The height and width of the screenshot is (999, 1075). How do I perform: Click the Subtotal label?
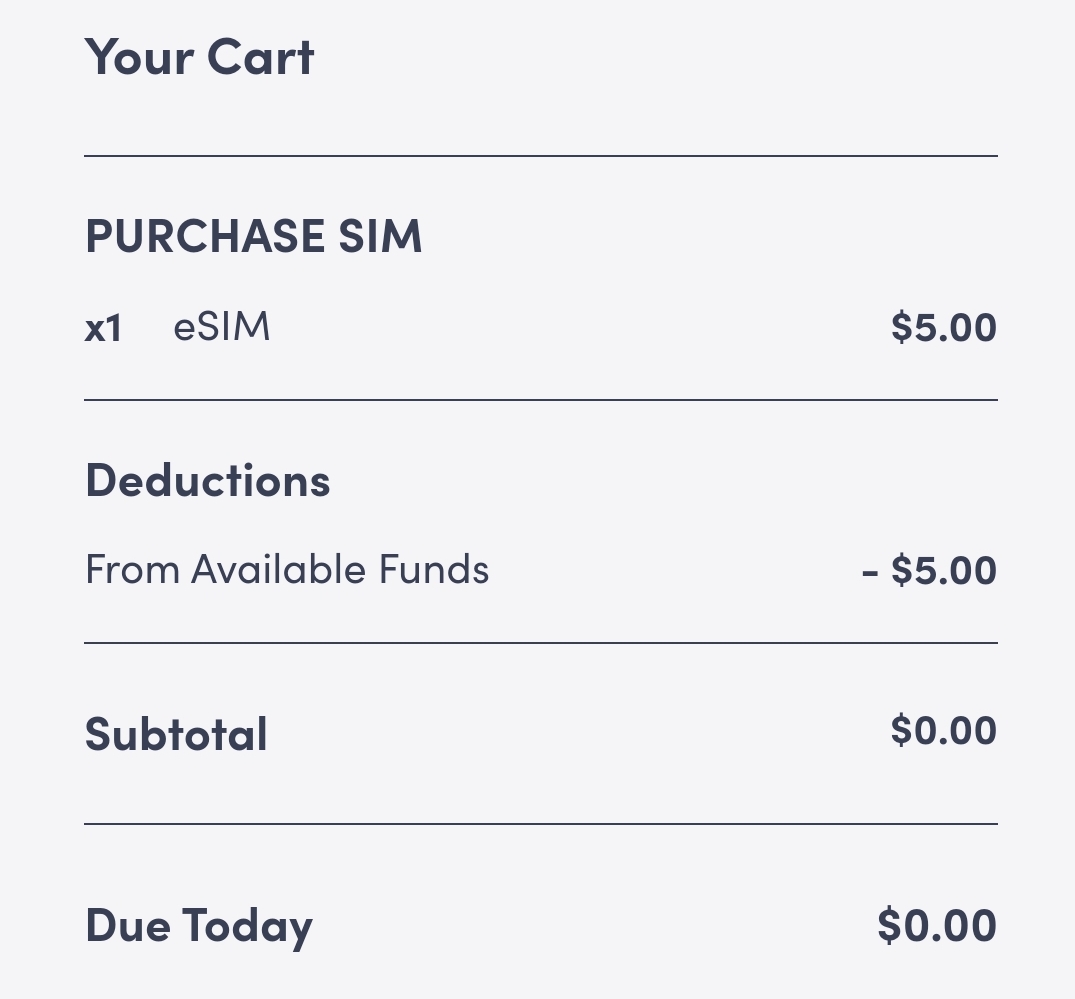click(x=177, y=734)
